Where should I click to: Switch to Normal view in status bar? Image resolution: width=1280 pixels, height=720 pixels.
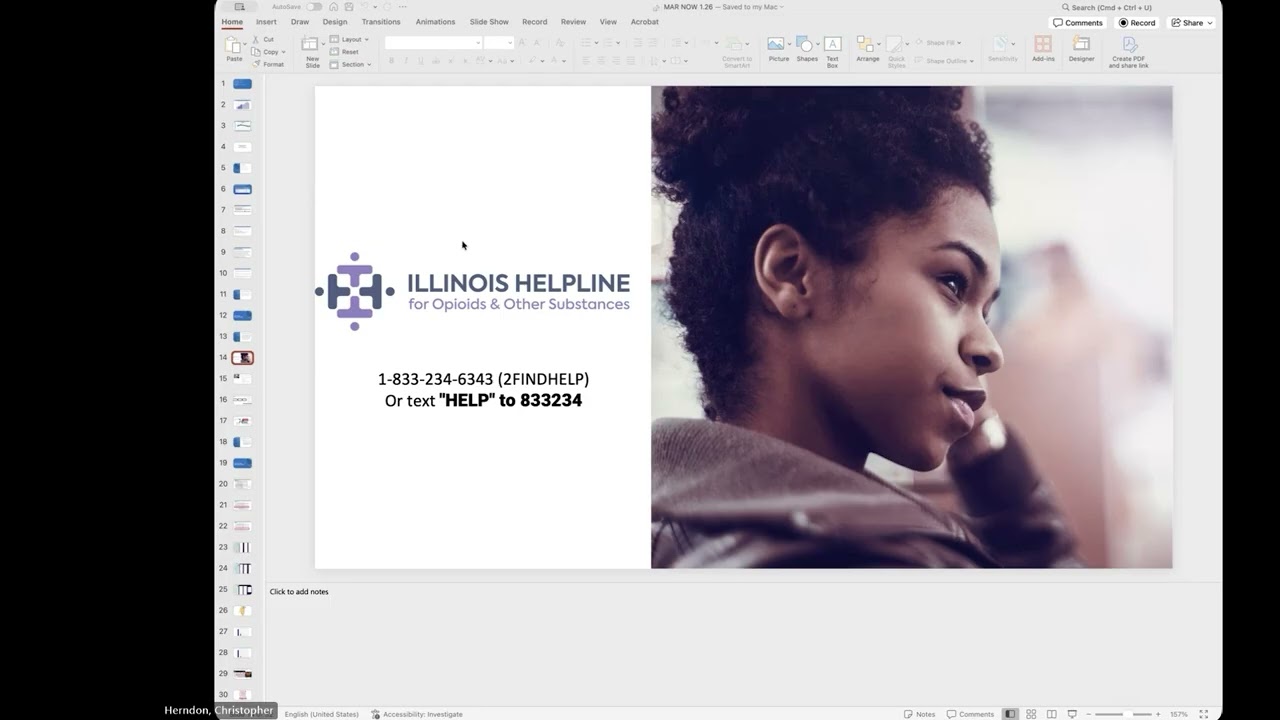coord(1011,714)
